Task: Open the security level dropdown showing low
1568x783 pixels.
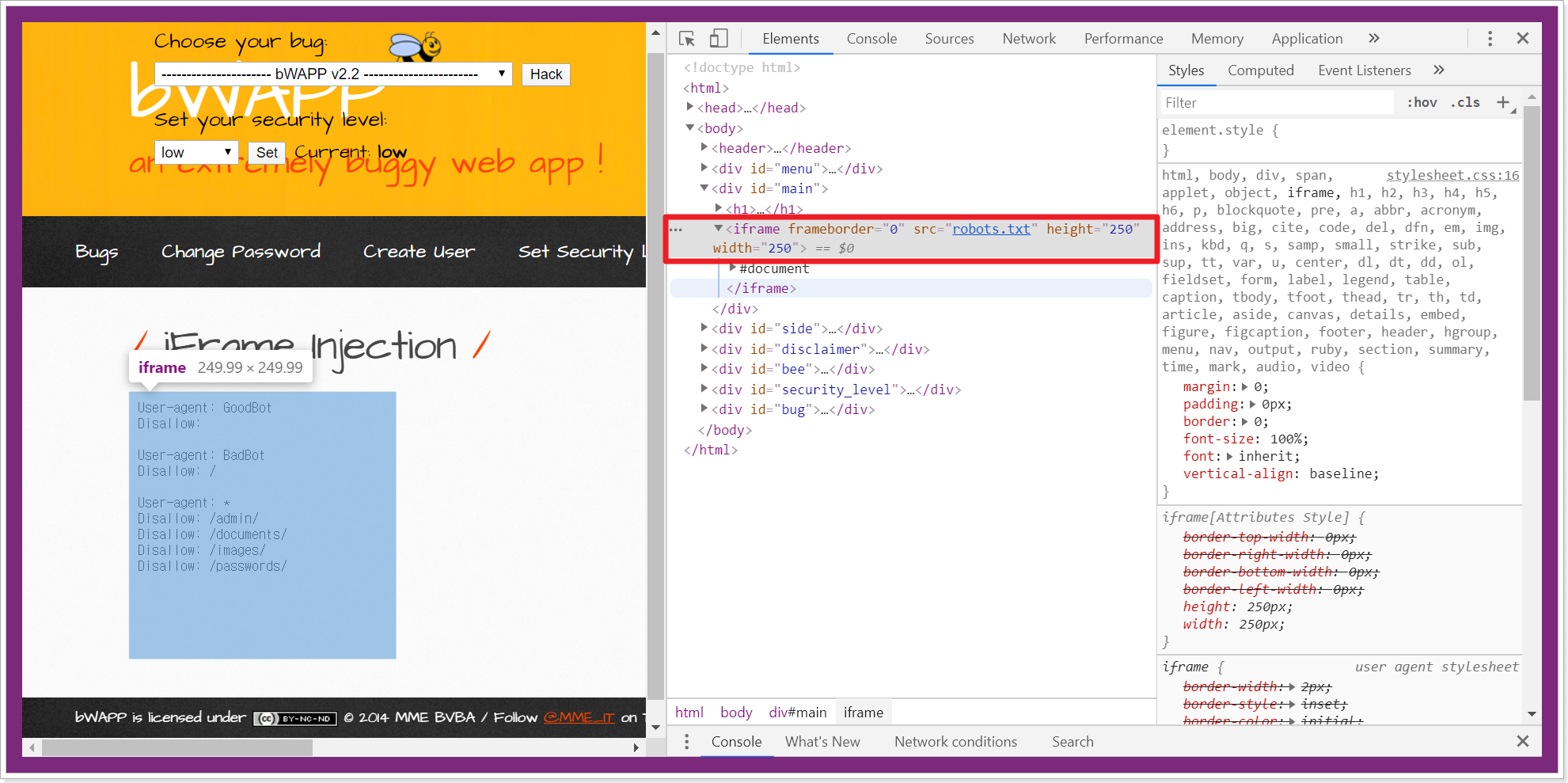Action: 196,152
